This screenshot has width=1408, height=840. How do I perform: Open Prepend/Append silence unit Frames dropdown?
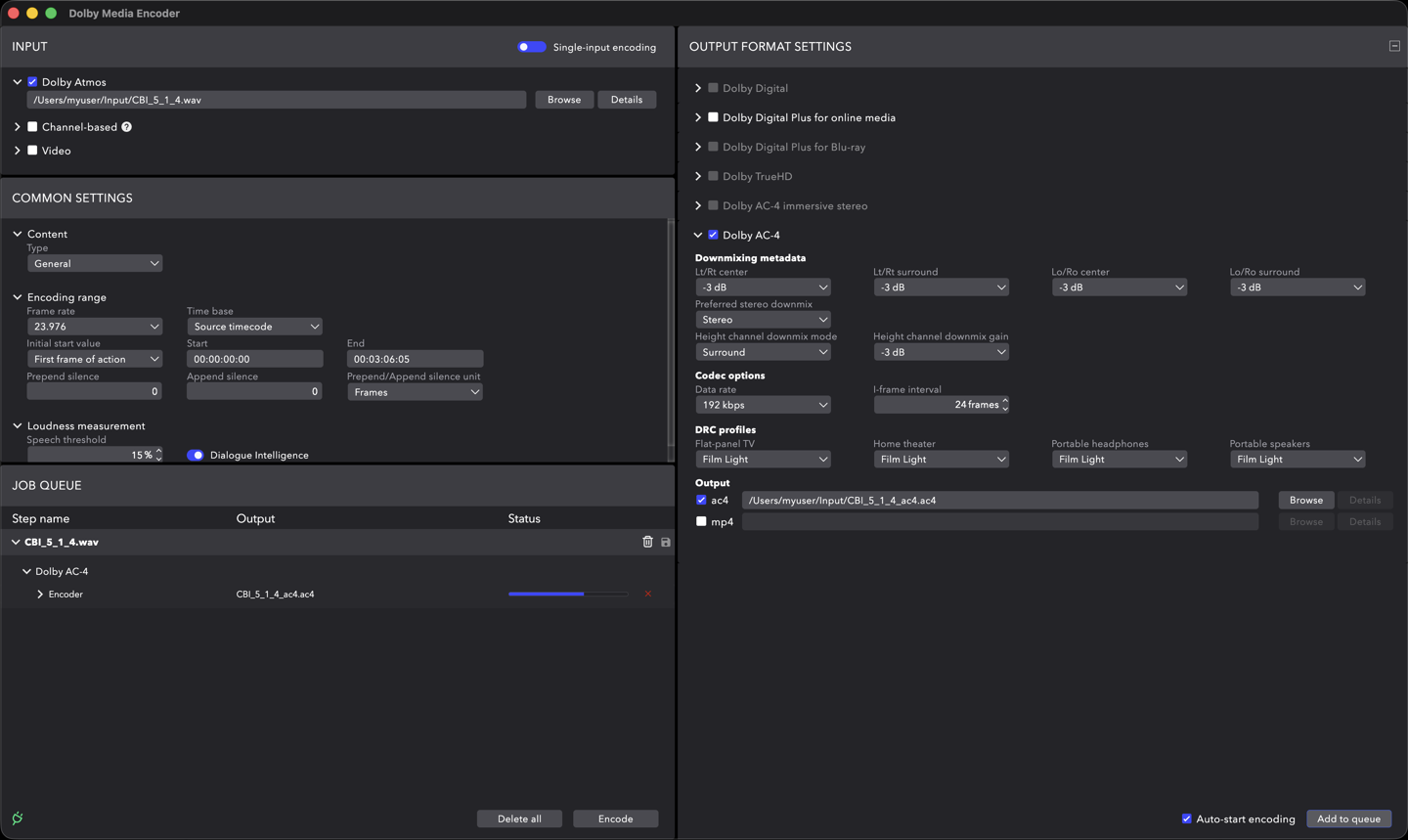coord(415,392)
